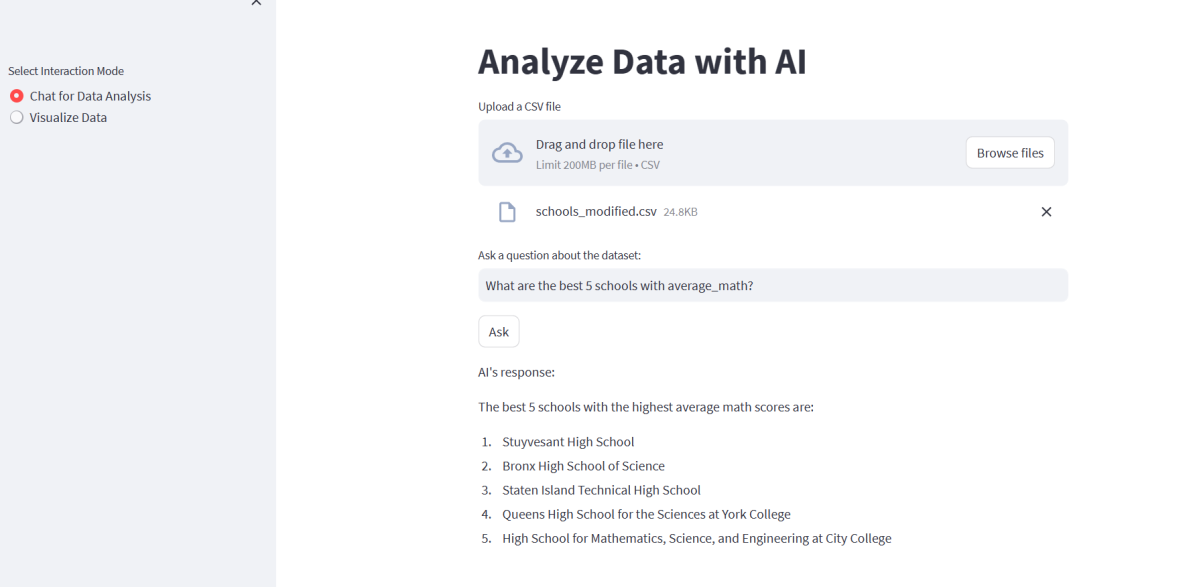Image resolution: width=1191 pixels, height=587 pixels.
Task: Focus the dataset question input field
Action: (x=773, y=286)
